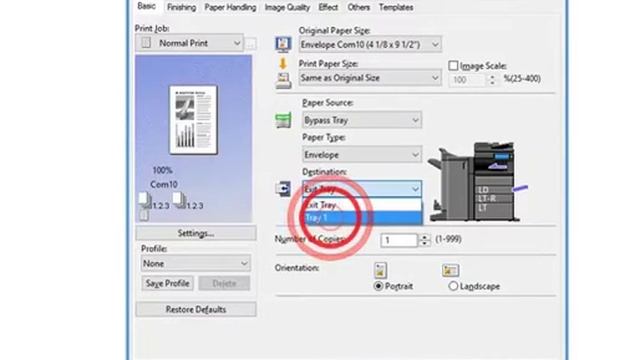Go to the Others tab

358,7
